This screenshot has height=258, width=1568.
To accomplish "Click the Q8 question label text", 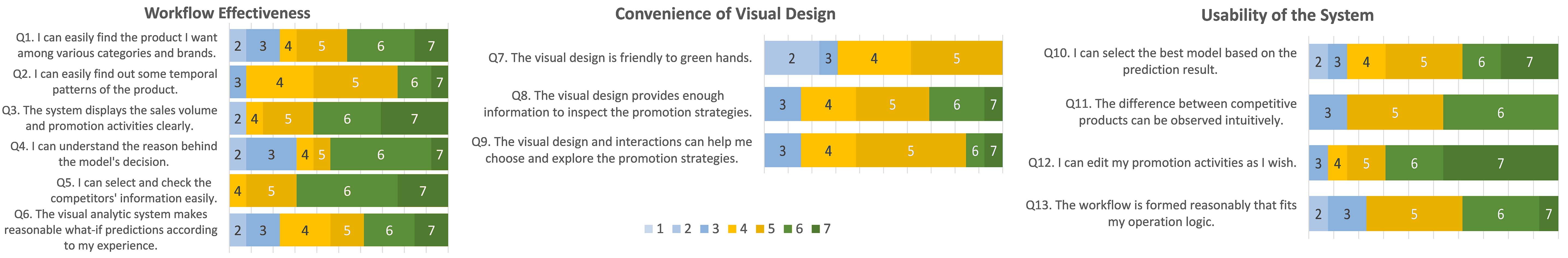I will pyautogui.click(x=617, y=103).
